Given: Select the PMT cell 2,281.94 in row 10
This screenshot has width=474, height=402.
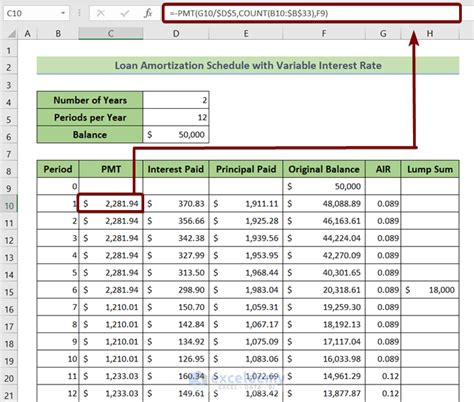Looking at the screenshot, I should coord(111,203).
